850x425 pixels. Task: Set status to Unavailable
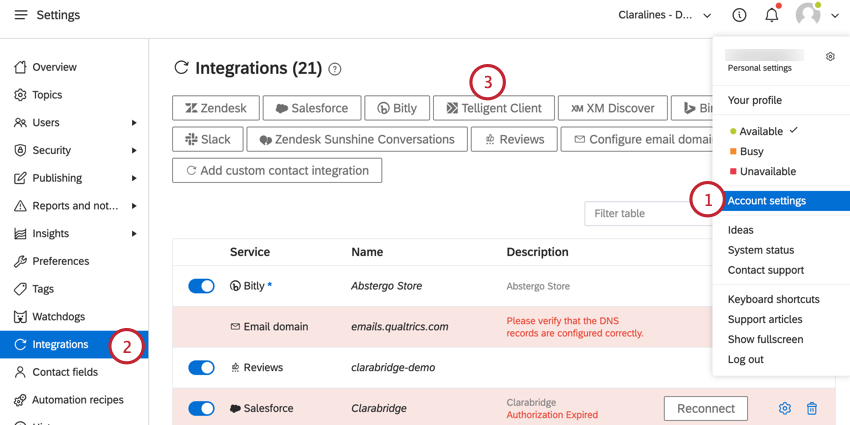(763, 171)
